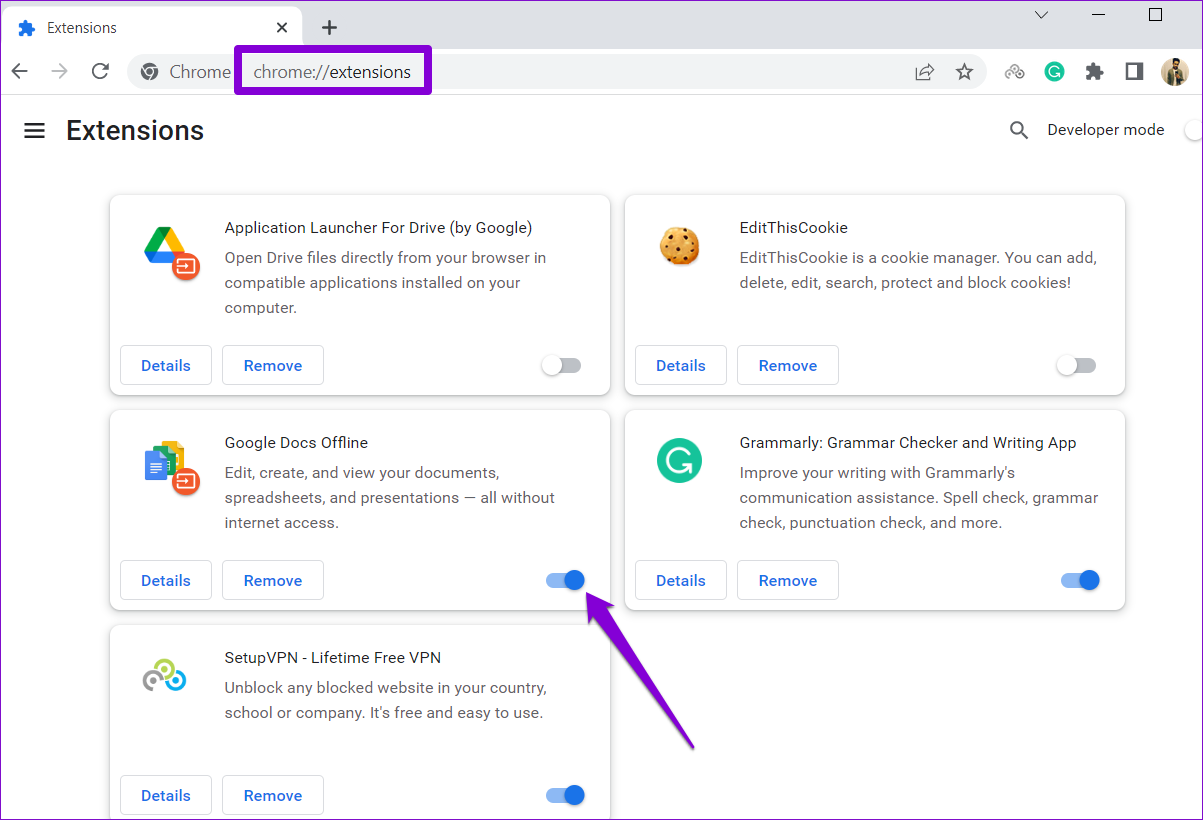Click the SetupVPN - Lifetime Free VPN title
1203x820 pixels.
pyautogui.click(x=333, y=658)
